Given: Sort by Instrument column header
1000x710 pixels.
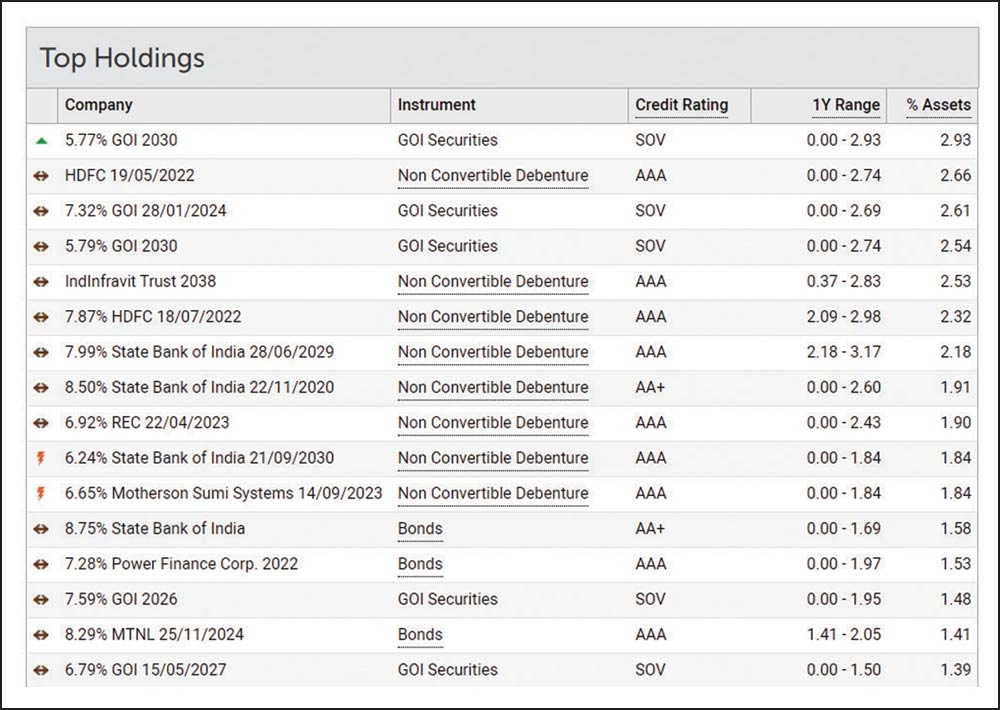Looking at the screenshot, I should tap(436, 105).
